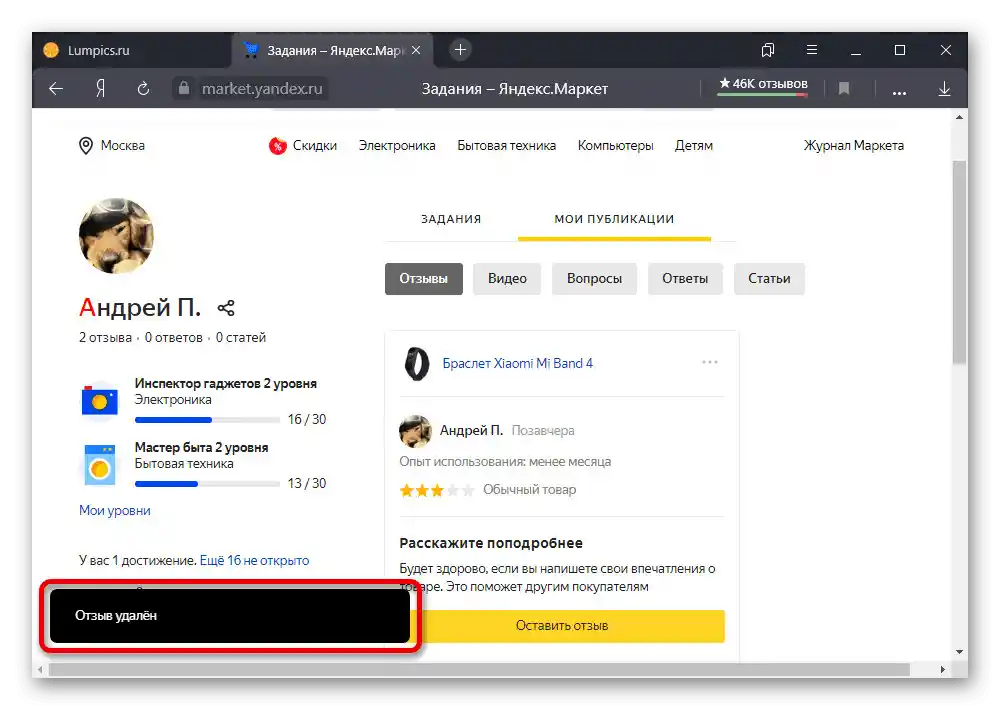This screenshot has width=1000, height=710.
Task: Go back with the browser back arrow
Action: 56,89
